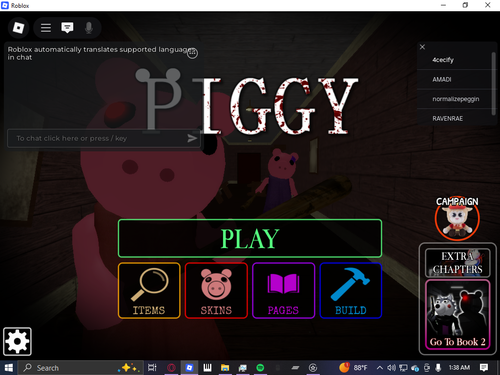Toggle the chat window icon

click(67, 28)
